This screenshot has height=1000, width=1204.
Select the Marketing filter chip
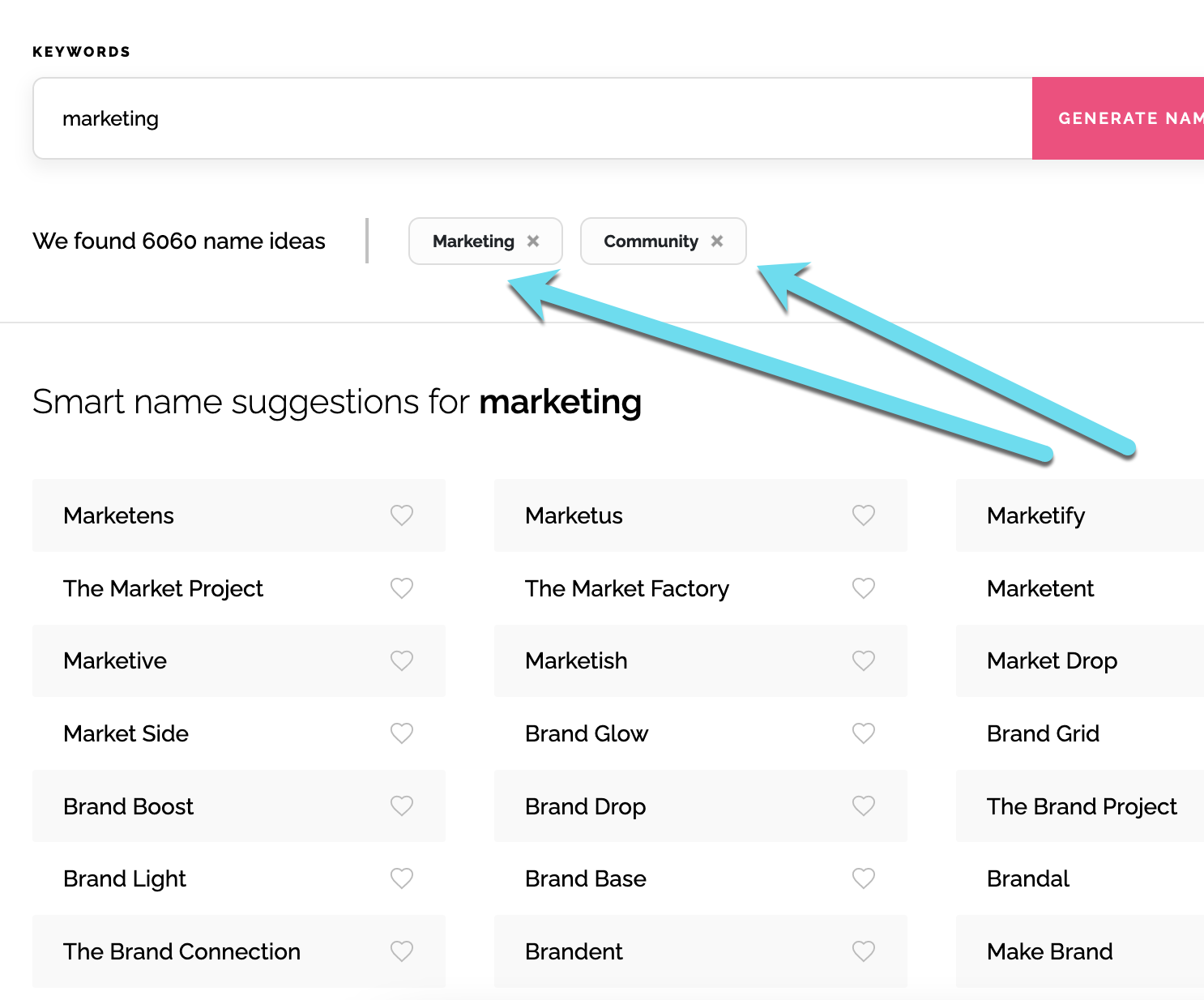473,241
